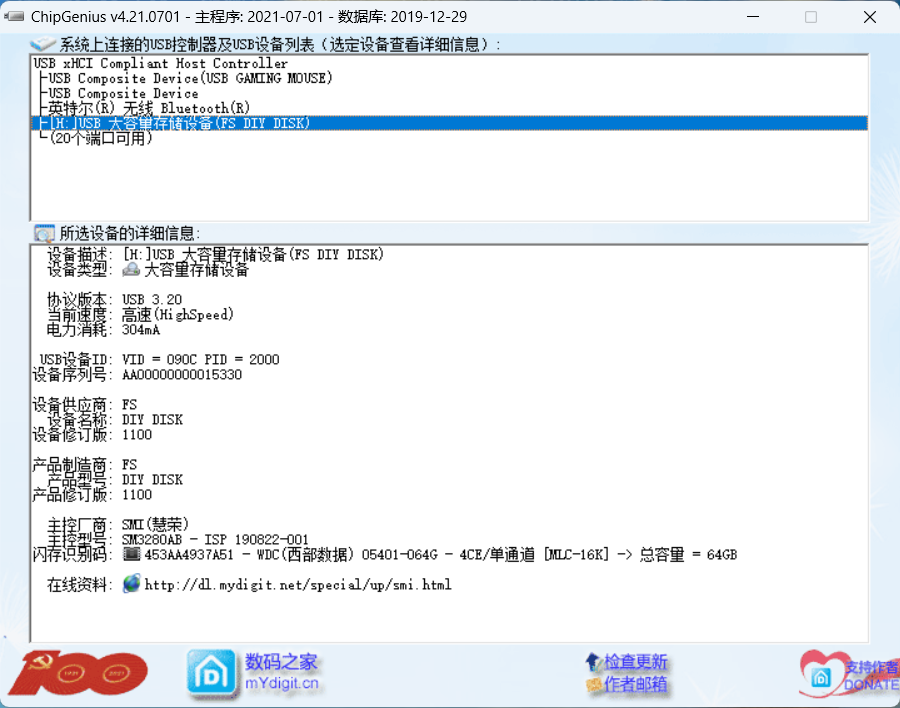The image size is (900, 708).
Task: Open 检查更新 check update link
Action: (x=635, y=662)
